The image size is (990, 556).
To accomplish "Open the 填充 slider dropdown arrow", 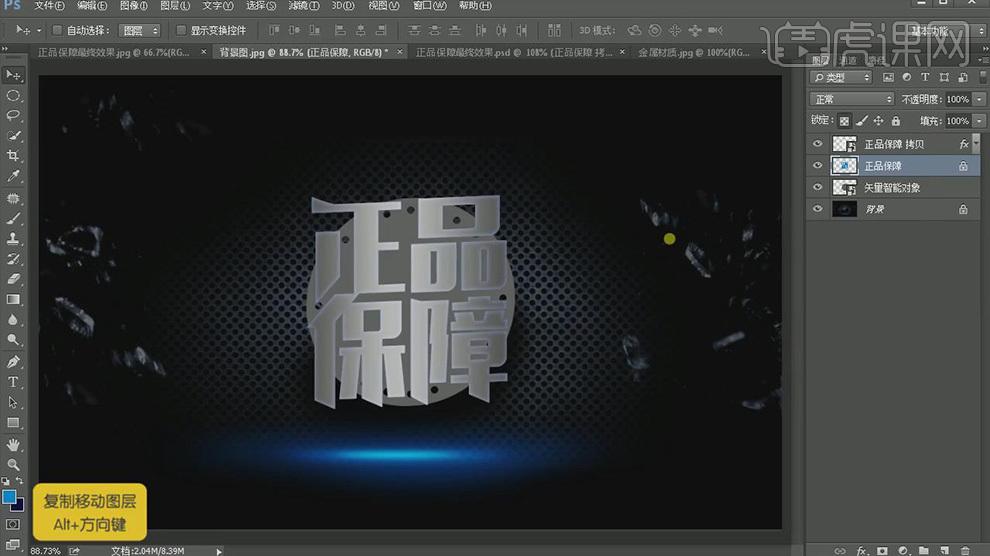I will coord(979,121).
